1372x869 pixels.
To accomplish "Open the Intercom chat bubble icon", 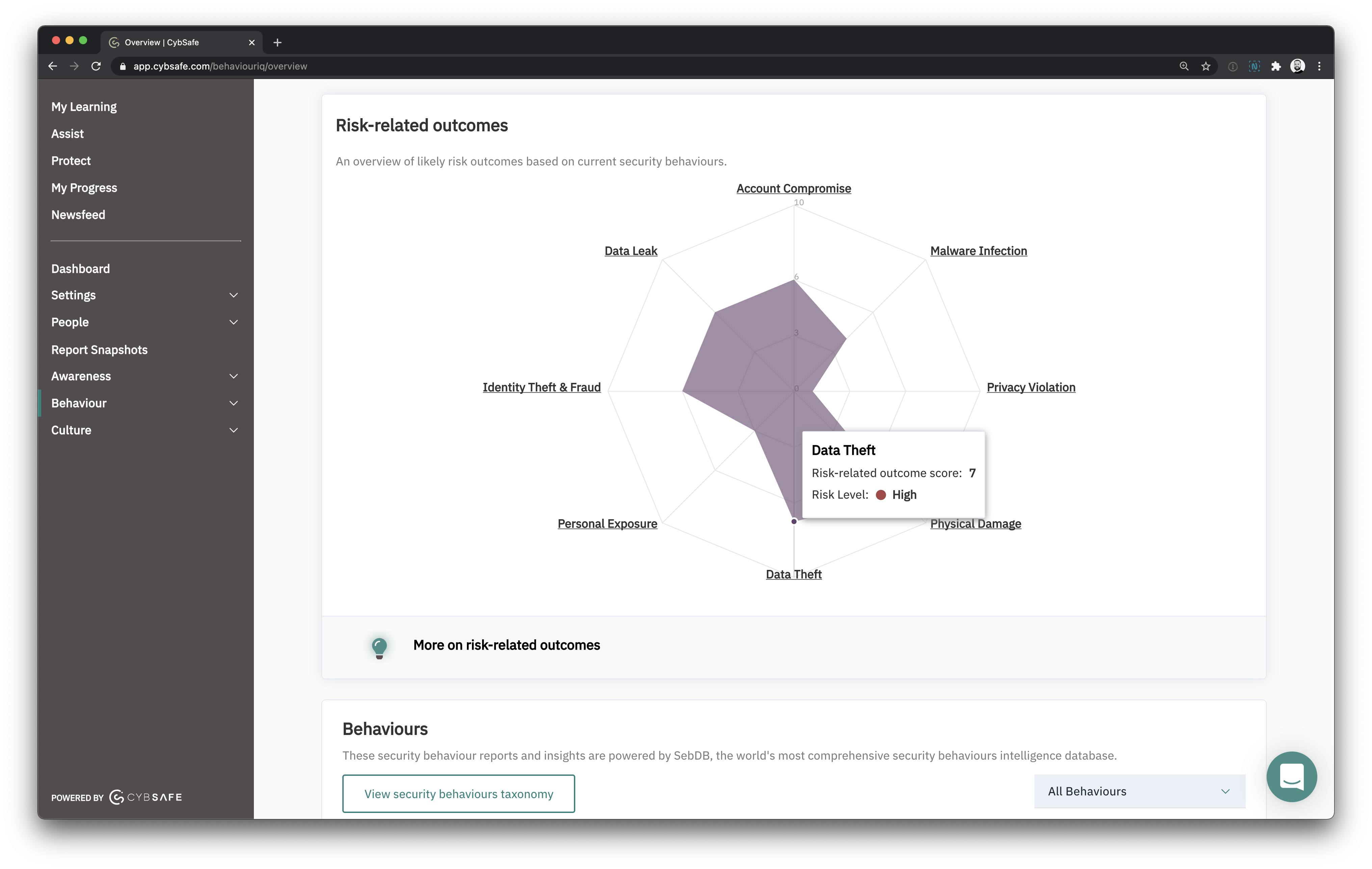I will point(1291,776).
